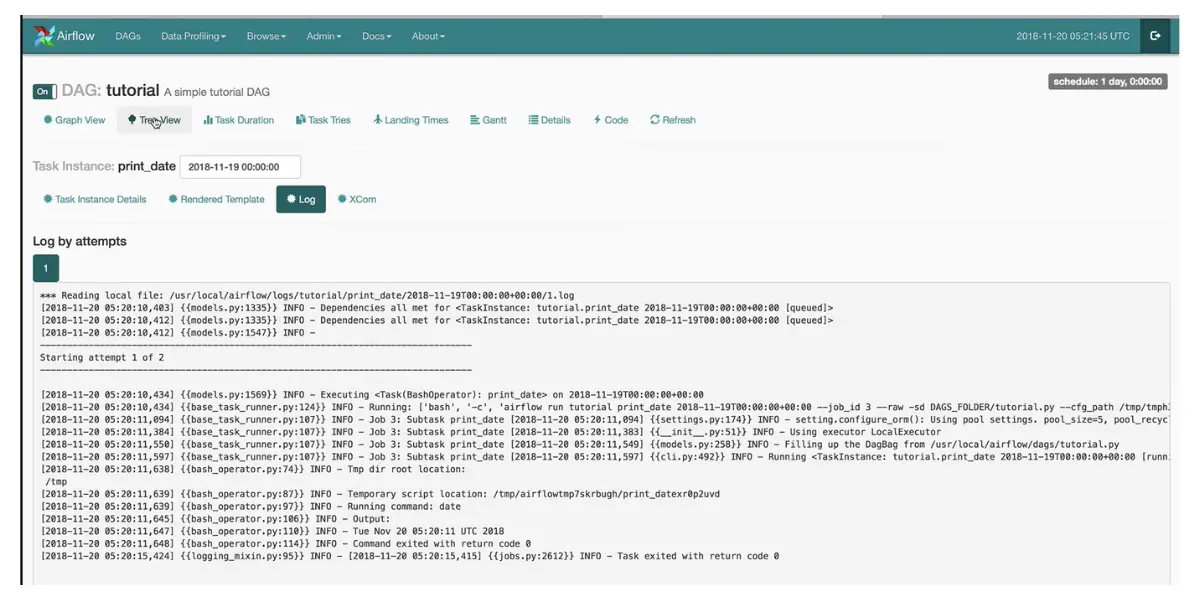
Task: Click 'Starting attempt 1 of 2' line
Action: pyautogui.click(x=102, y=357)
